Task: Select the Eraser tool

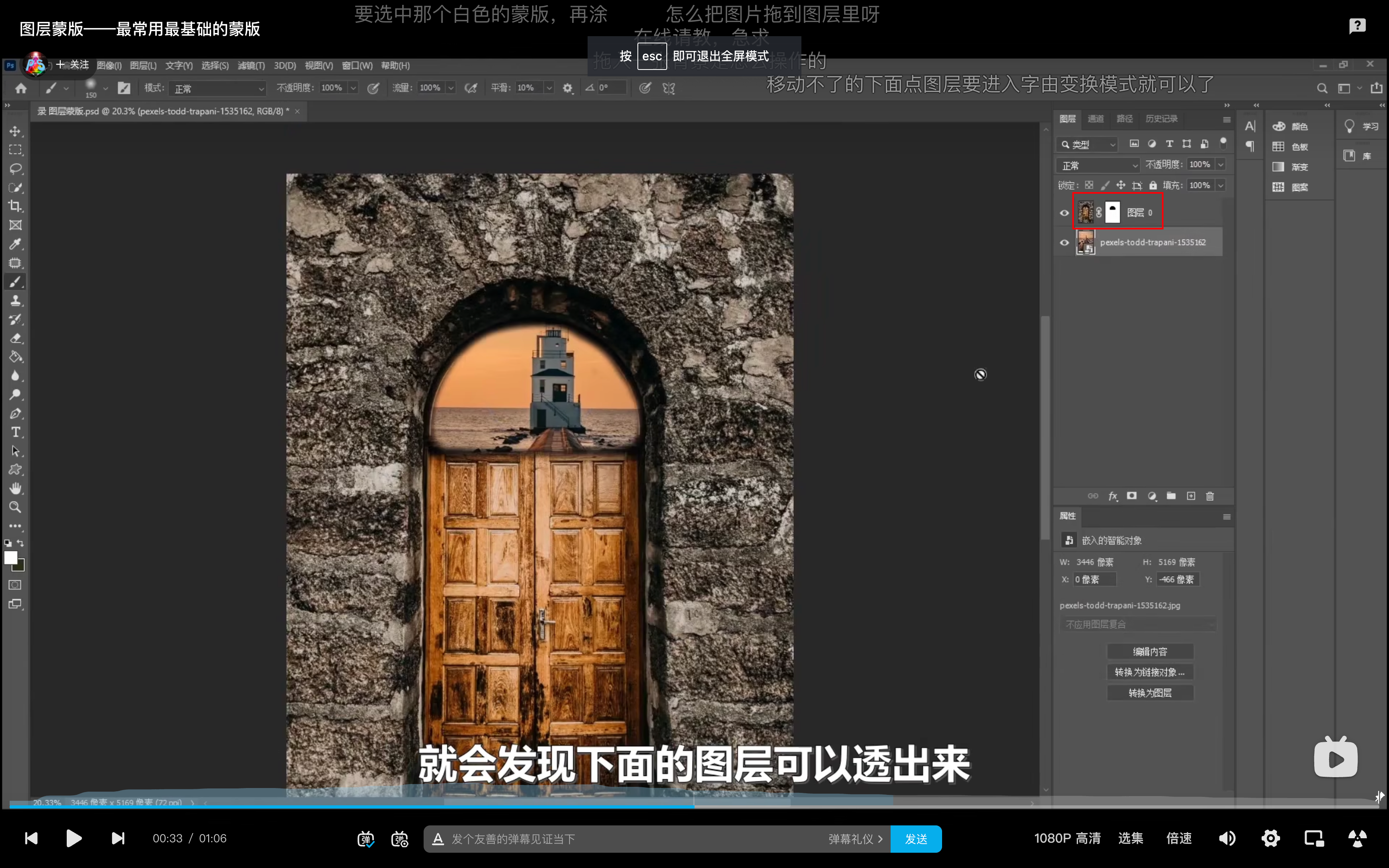Action: point(16,338)
